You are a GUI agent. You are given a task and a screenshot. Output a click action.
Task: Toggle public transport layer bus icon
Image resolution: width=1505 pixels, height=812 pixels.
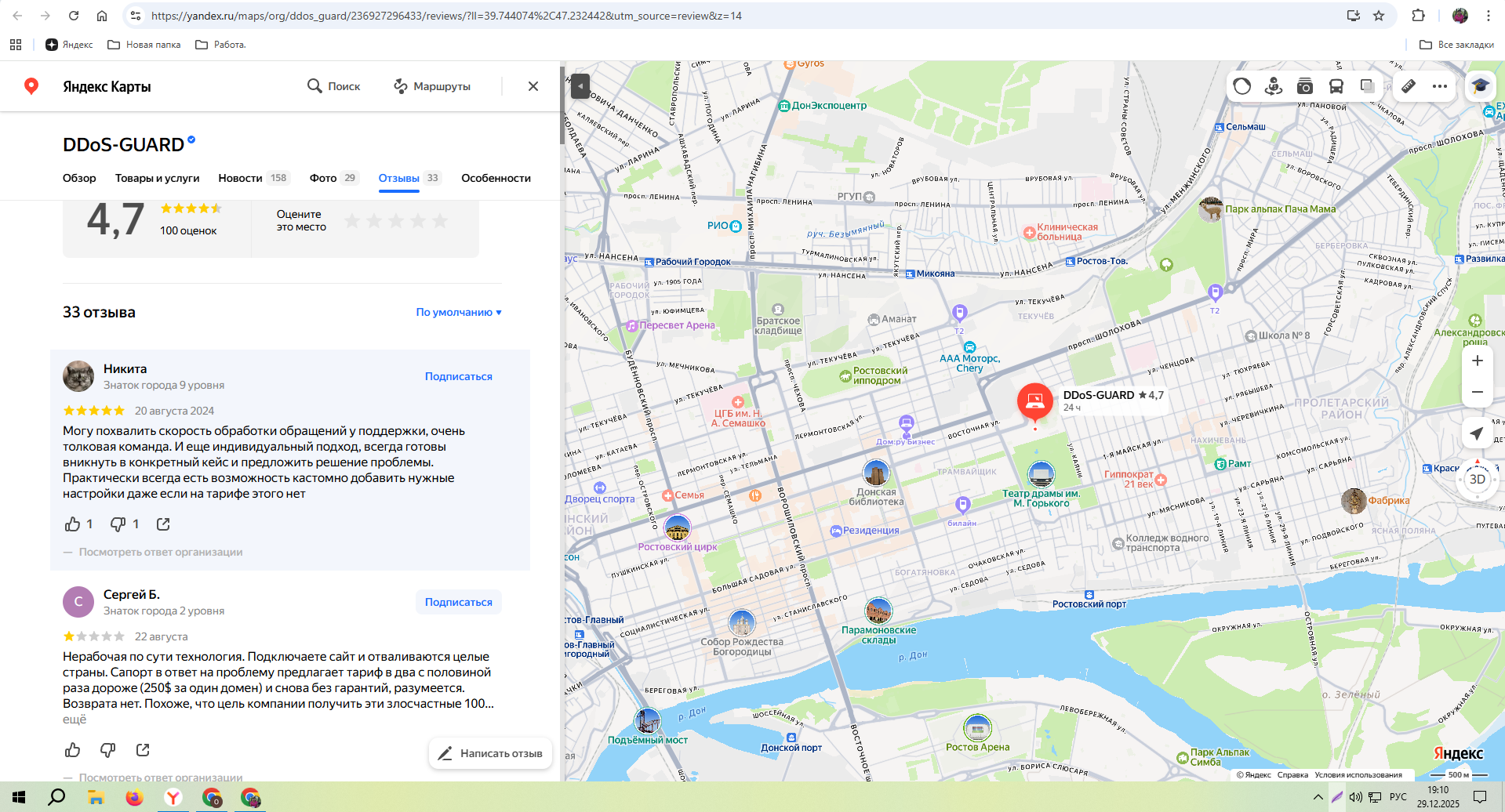[1336, 86]
